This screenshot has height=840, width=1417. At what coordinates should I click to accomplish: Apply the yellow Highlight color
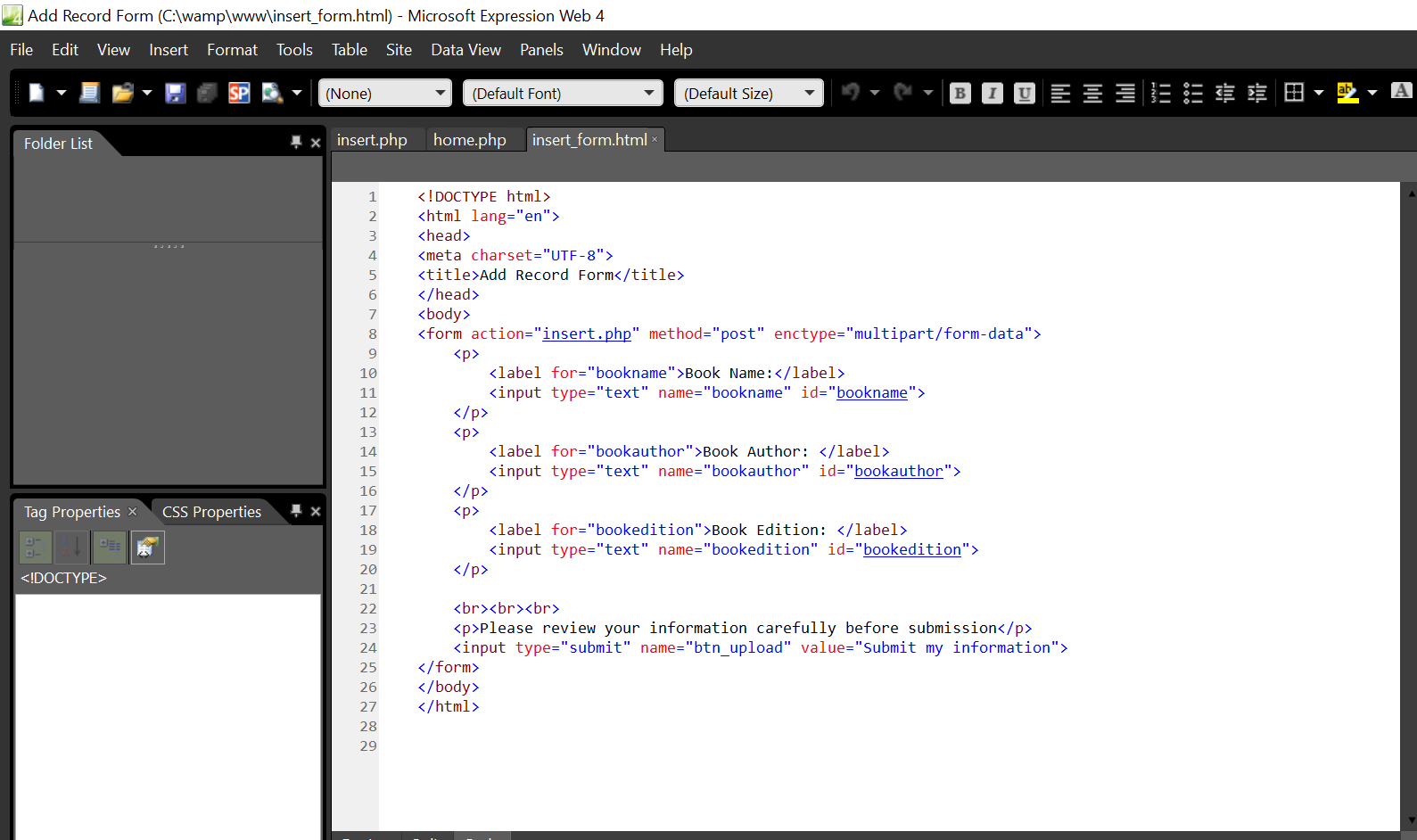pos(1347,93)
